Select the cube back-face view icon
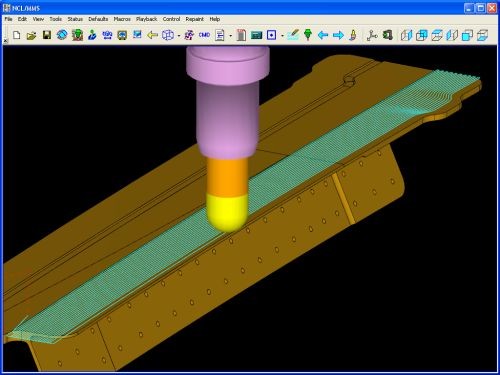The height and width of the screenshot is (375, 500). click(x=421, y=35)
